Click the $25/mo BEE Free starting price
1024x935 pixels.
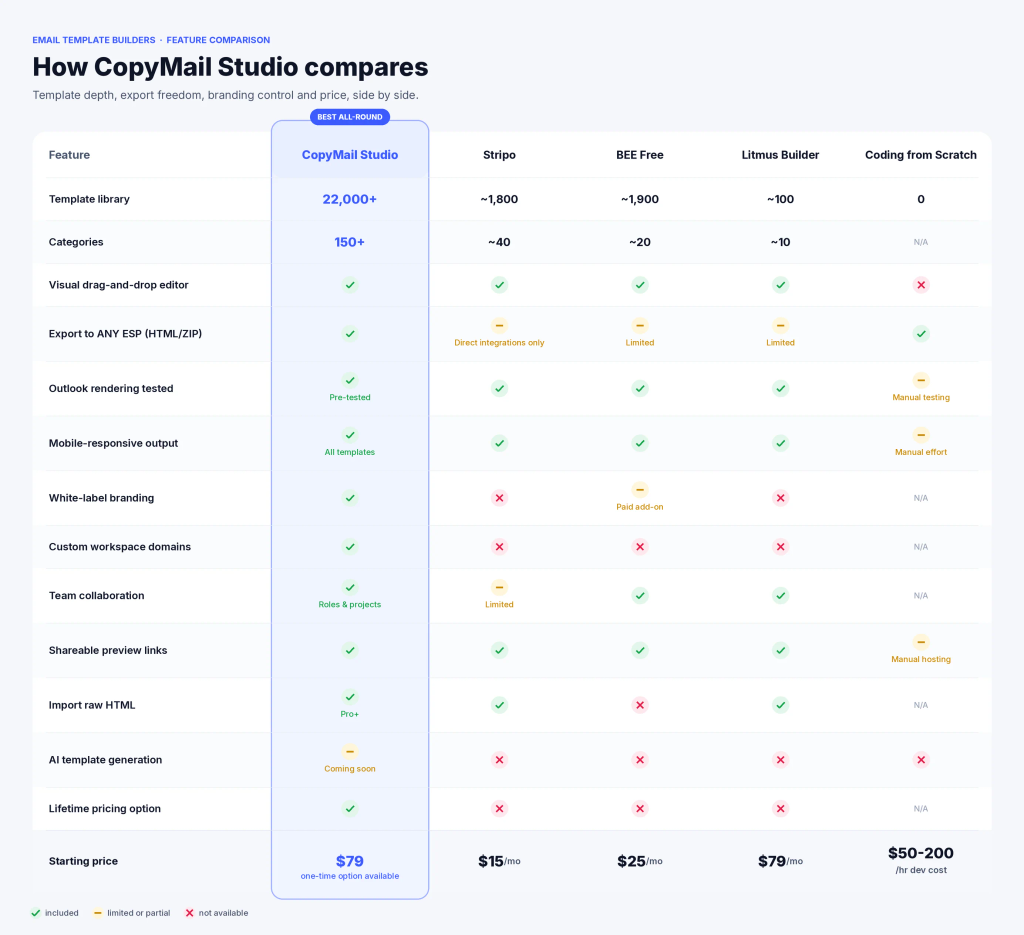point(640,861)
